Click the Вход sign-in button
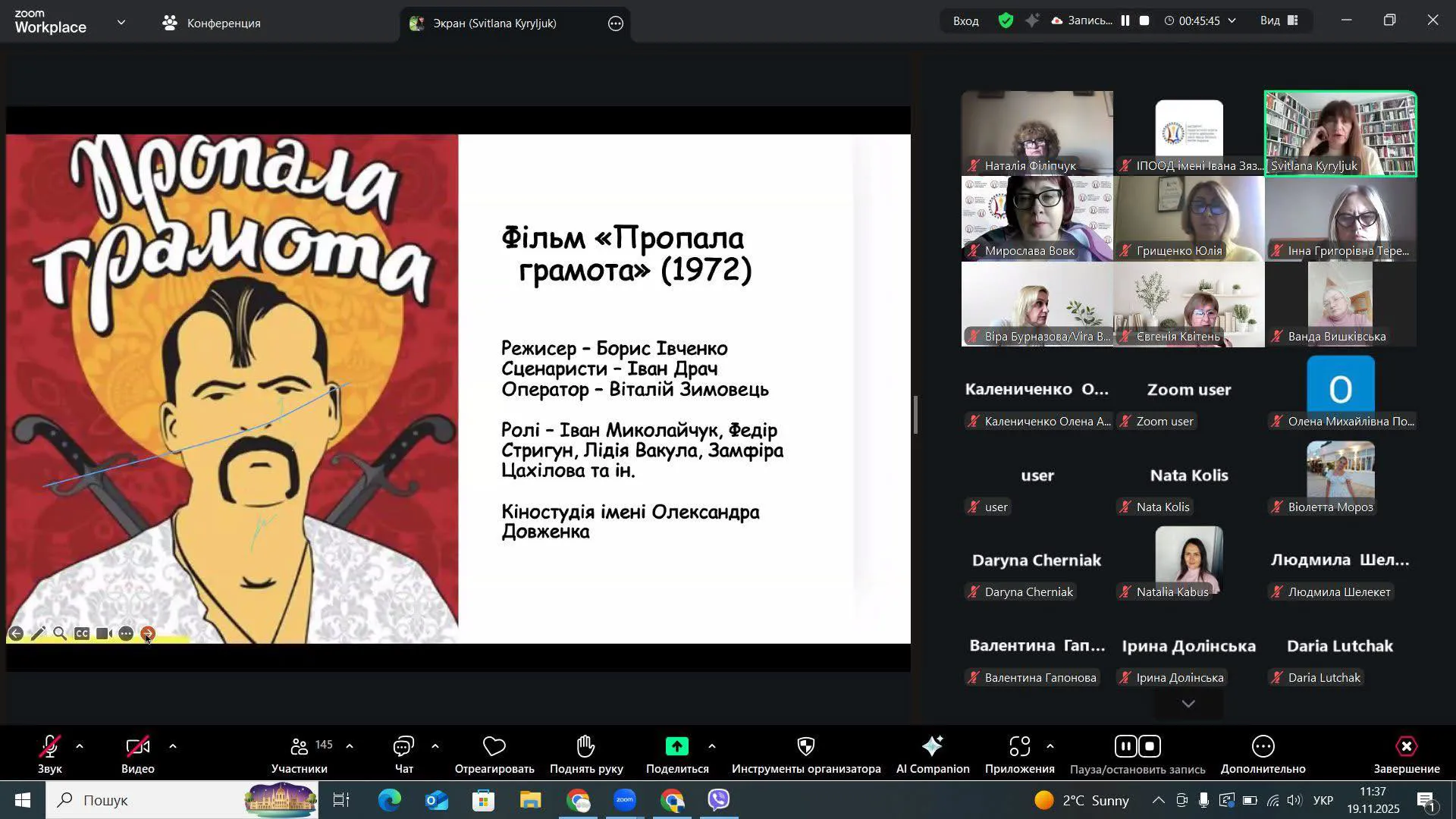The image size is (1456, 819). (965, 21)
